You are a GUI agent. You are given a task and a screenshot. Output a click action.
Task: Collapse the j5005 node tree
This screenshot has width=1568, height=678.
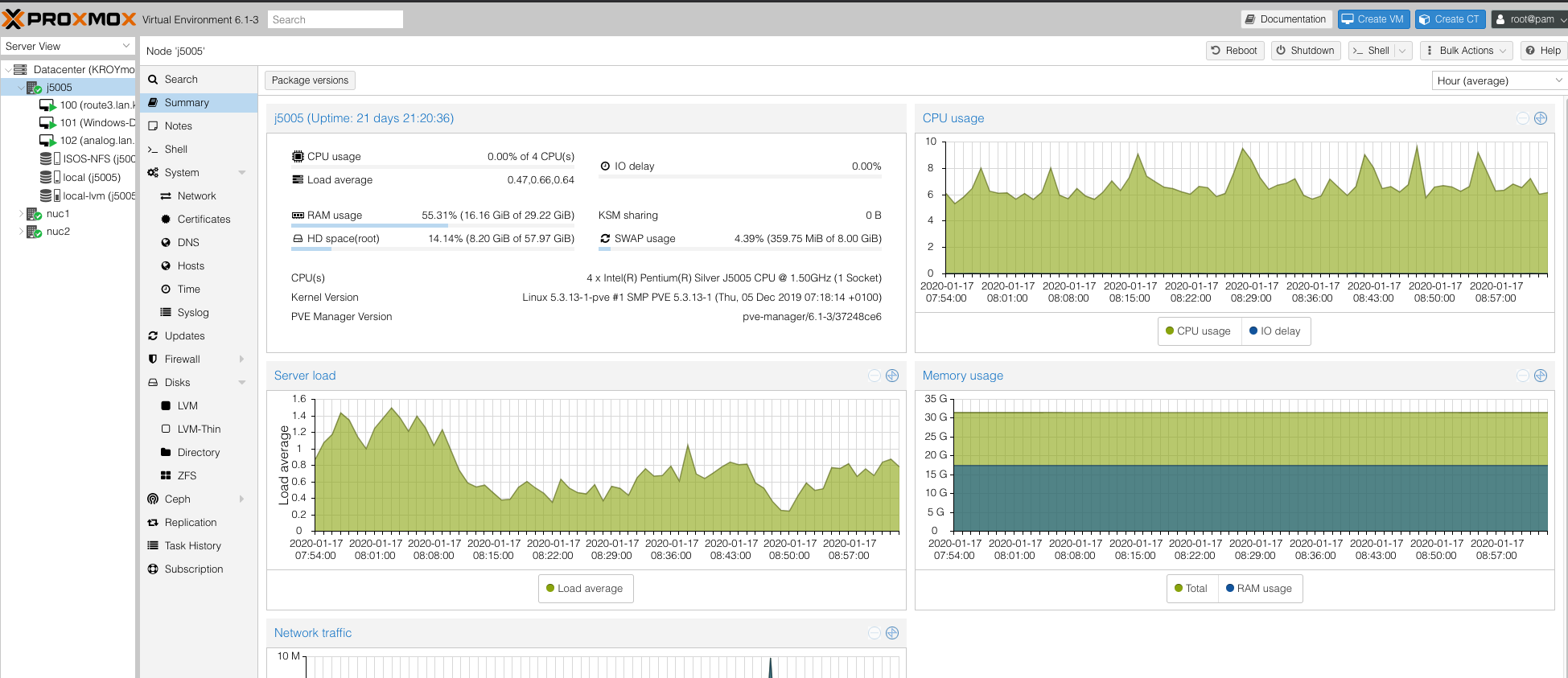(x=21, y=88)
